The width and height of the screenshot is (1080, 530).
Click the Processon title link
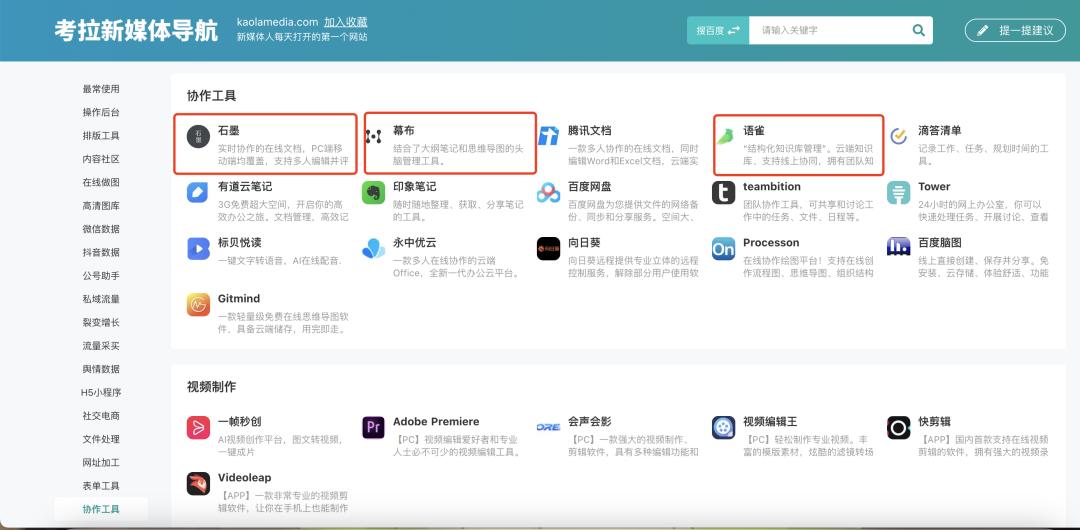point(771,243)
